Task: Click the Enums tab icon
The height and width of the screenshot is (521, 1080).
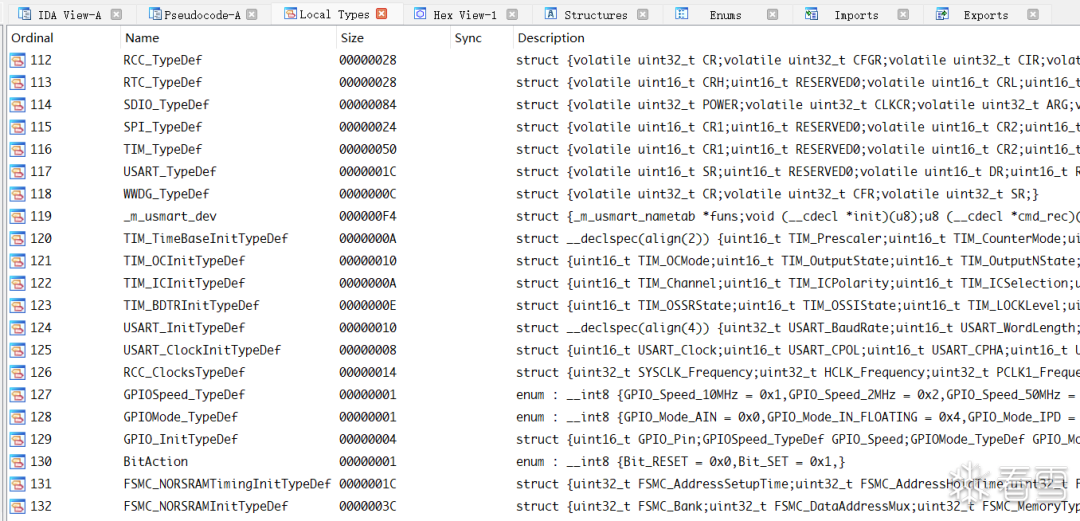Action: click(x=682, y=14)
